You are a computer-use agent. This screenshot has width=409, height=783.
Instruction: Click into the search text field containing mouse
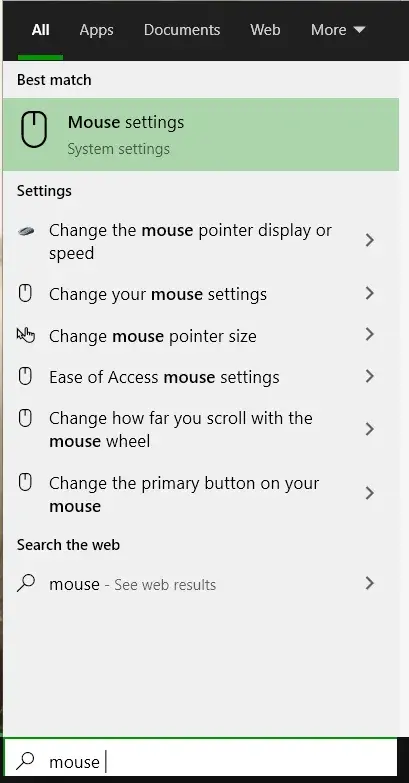point(201,761)
